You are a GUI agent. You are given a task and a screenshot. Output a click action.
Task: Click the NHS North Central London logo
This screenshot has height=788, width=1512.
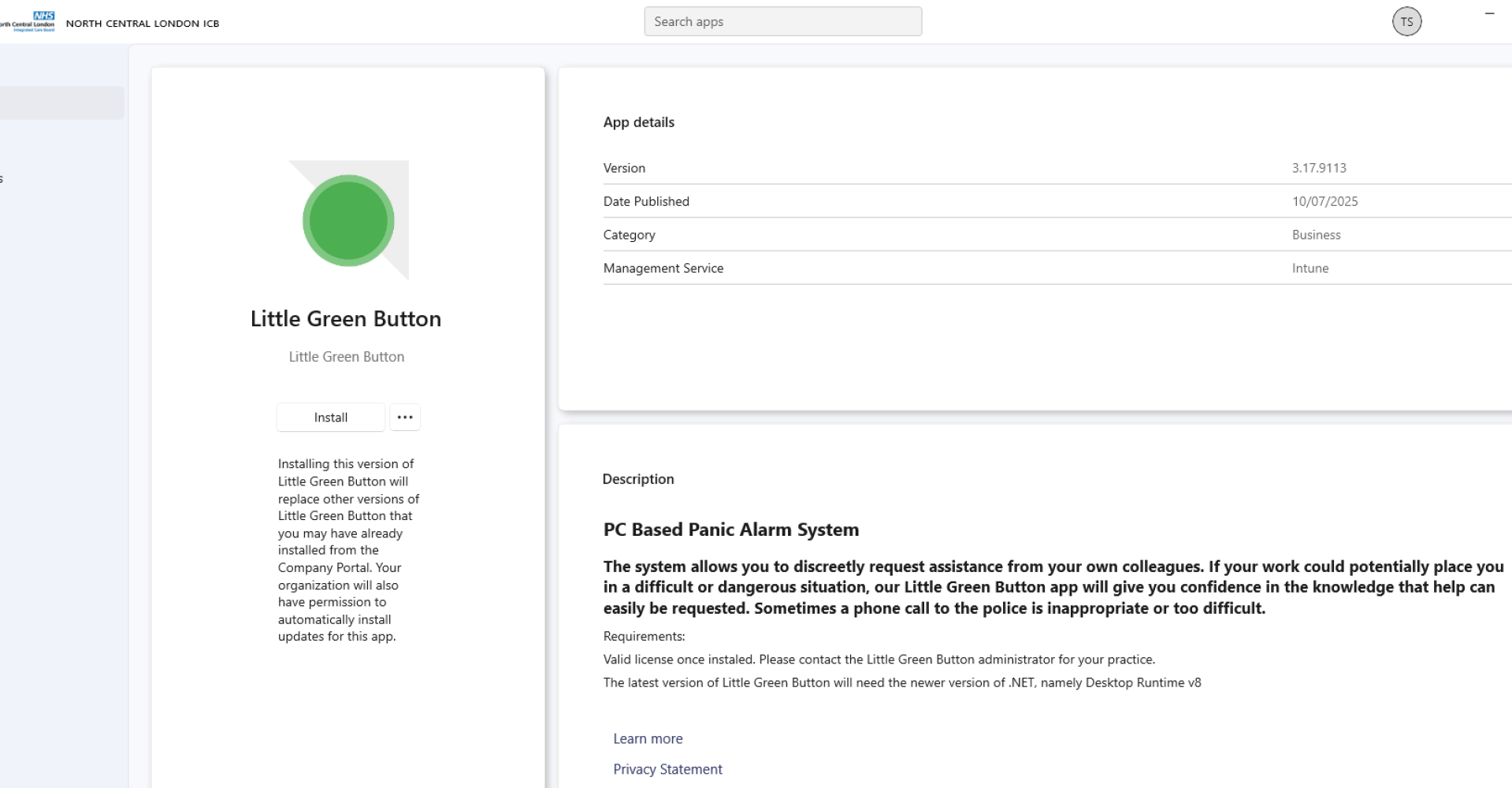28,21
